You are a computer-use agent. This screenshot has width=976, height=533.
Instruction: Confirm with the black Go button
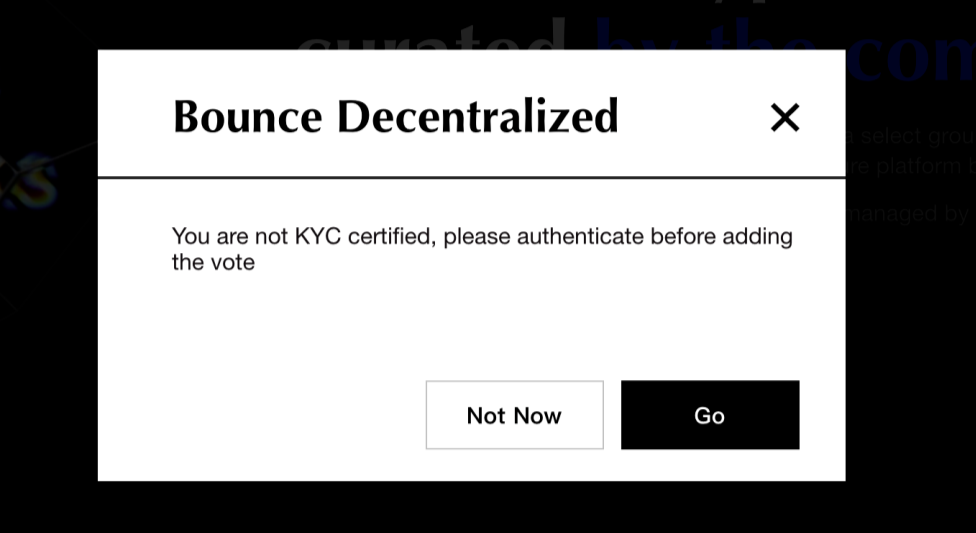tap(710, 415)
